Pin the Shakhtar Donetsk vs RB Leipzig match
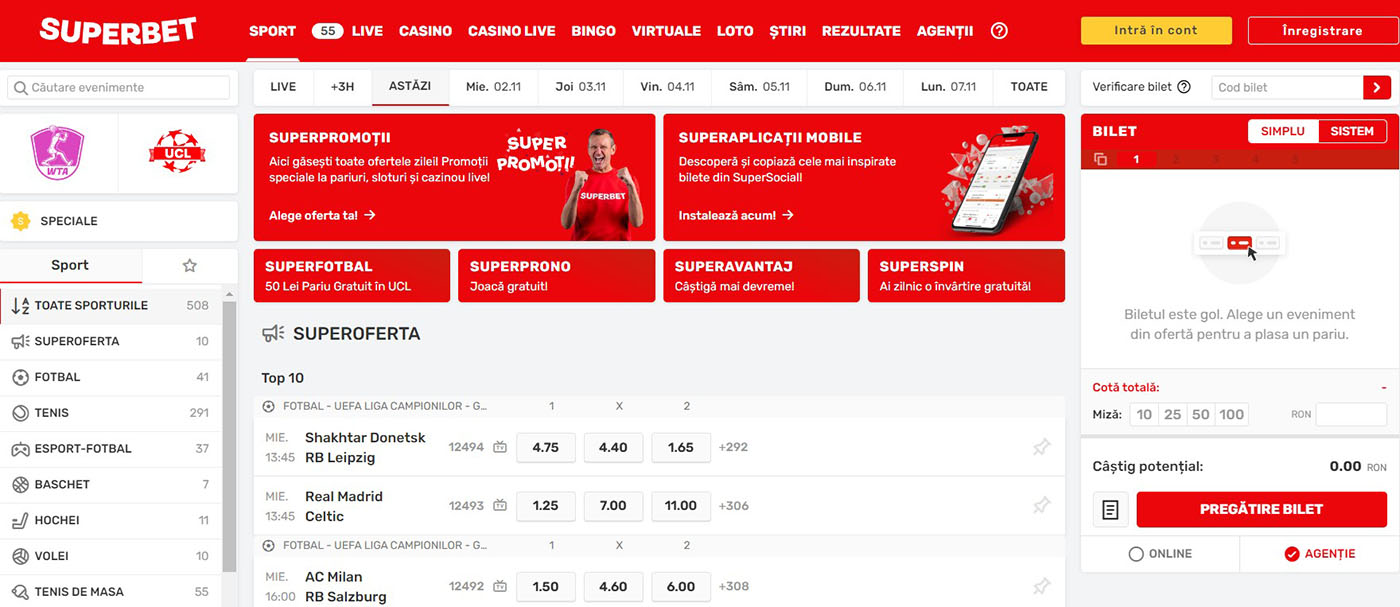The width and height of the screenshot is (1400, 607). click(x=1042, y=448)
